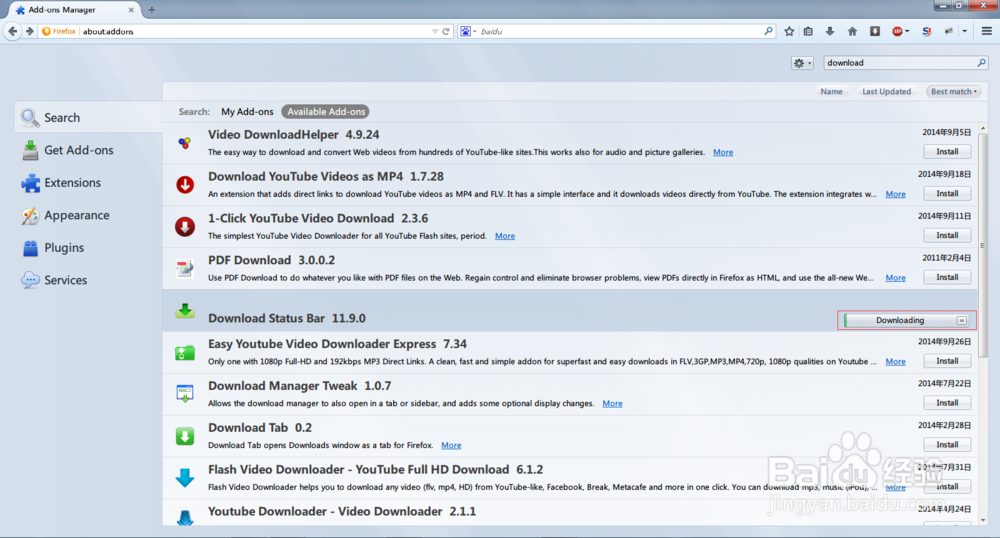Close the Add-ons Manager tab

click(x=131, y=10)
